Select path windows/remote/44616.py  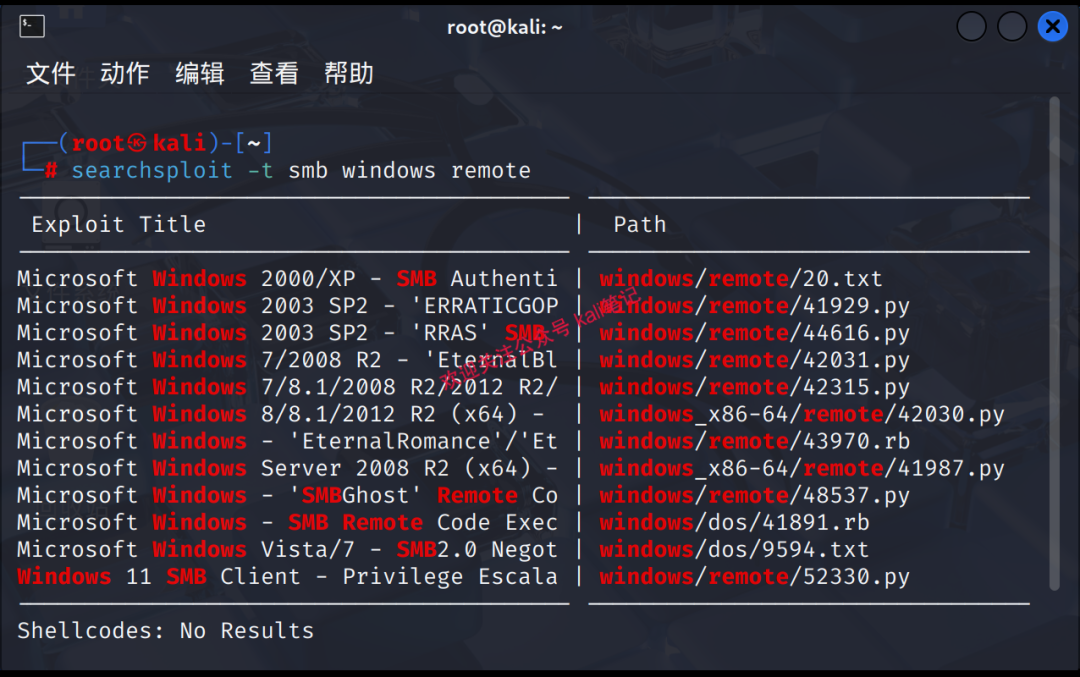click(x=754, y=333)
